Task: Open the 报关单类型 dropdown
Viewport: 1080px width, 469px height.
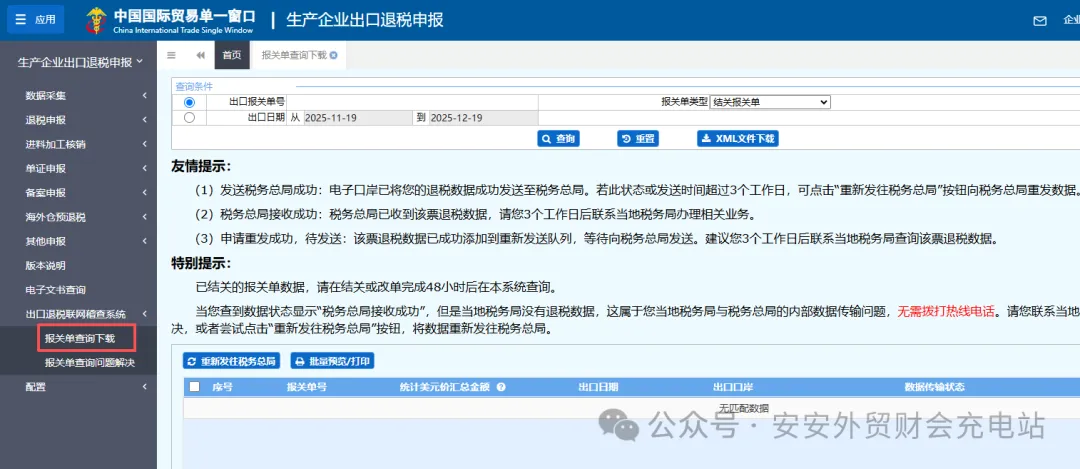Action: coord(771,102)
